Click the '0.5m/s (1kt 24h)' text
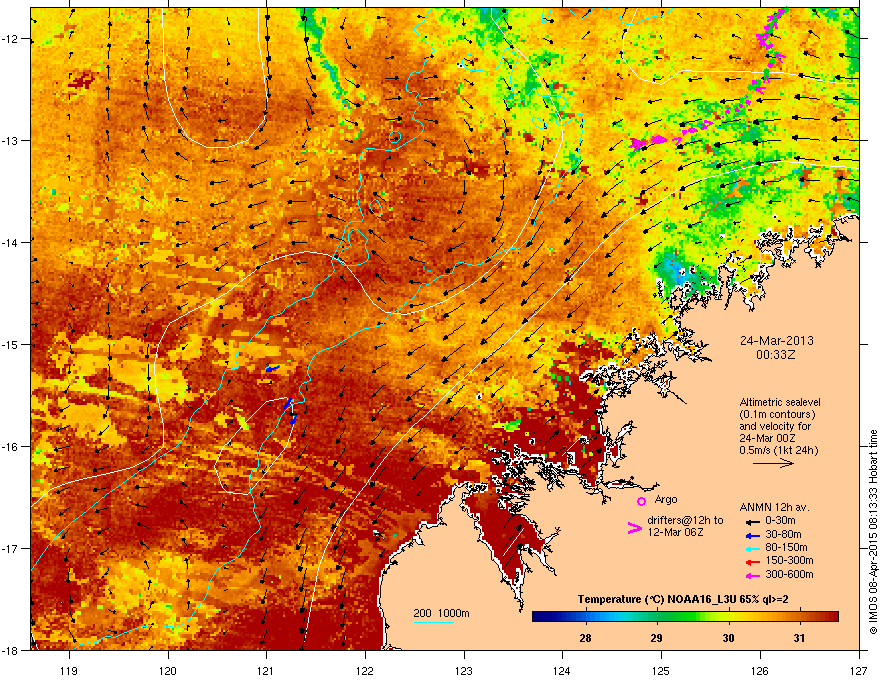Image resolution: width=880 pixels, height=680 pixels. click(x=779, y=451)
